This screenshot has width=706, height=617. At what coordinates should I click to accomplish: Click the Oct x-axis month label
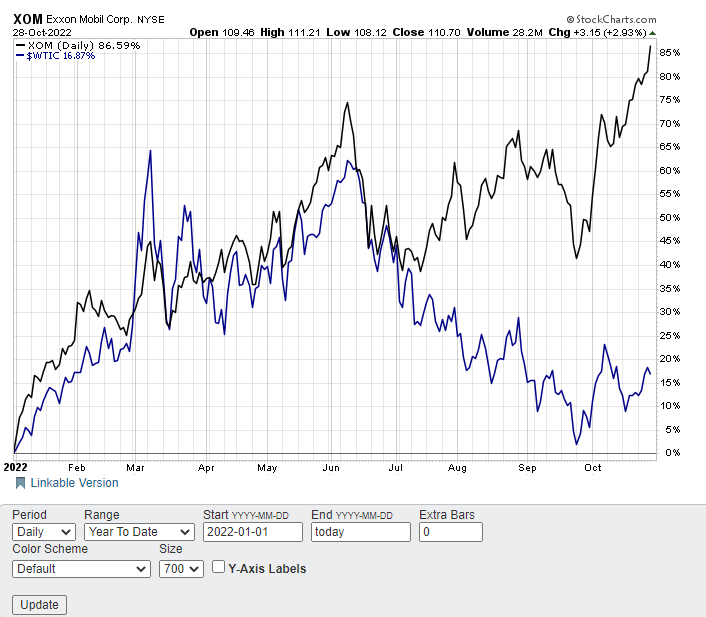[x=593, y=467]
